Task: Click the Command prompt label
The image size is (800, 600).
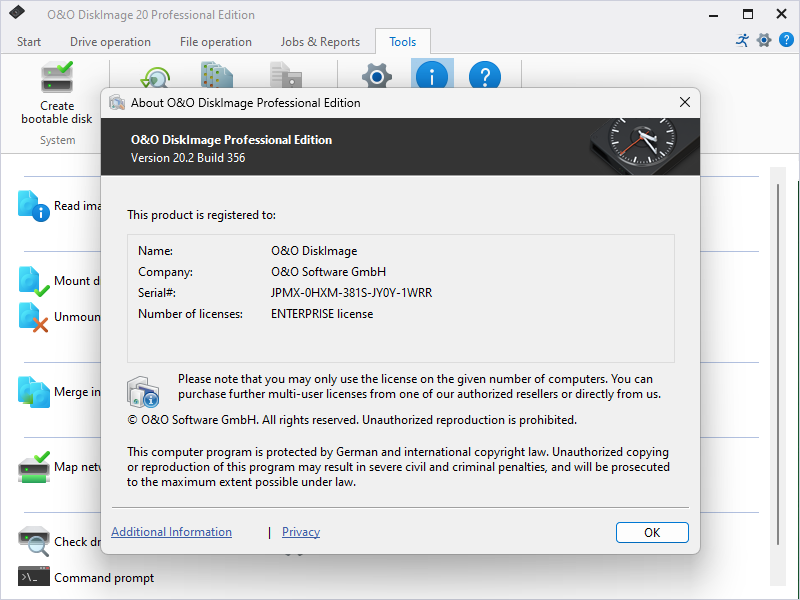Action: (104, 578)
